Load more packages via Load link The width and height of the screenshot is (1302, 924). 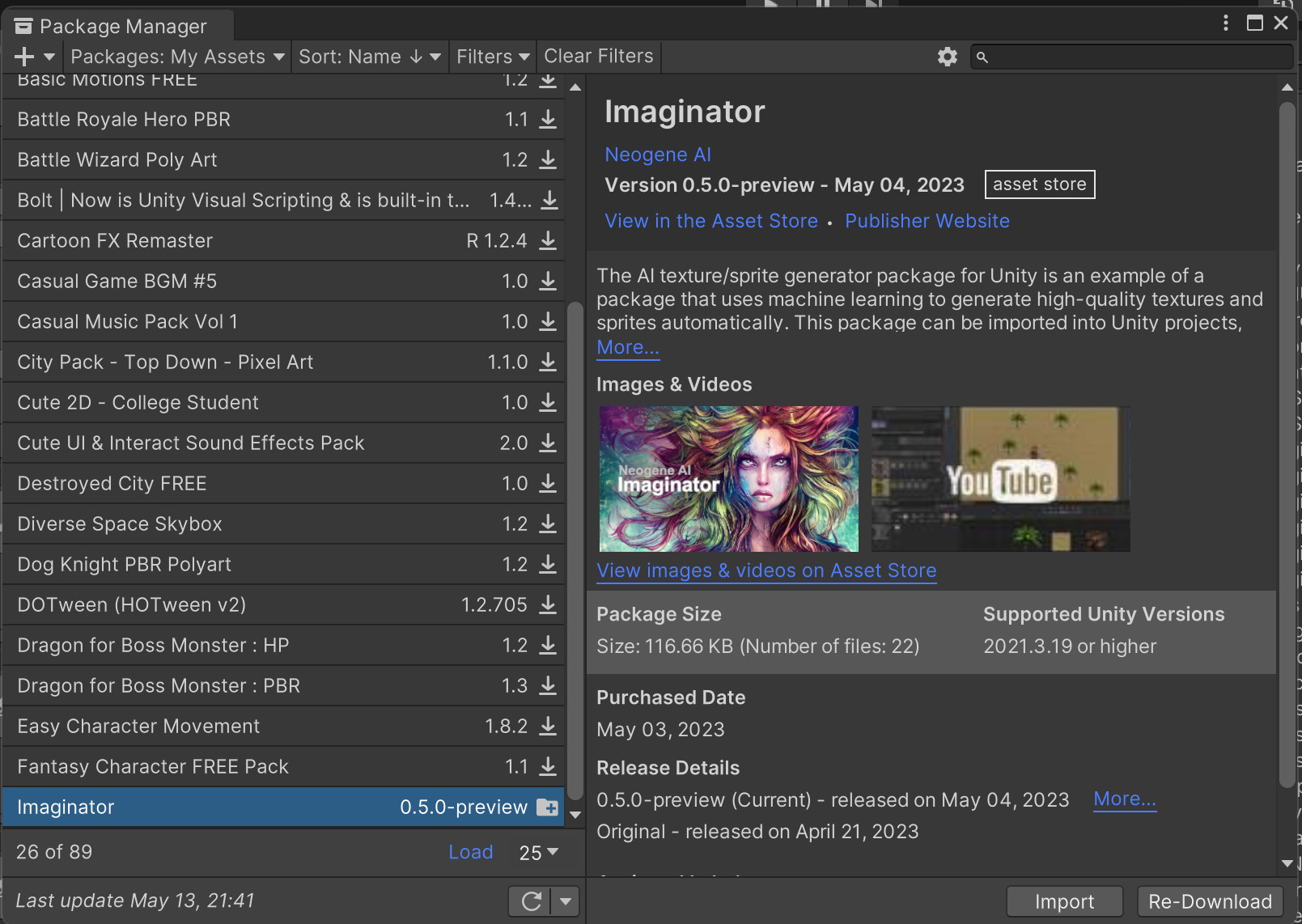(x=471, y=852)
